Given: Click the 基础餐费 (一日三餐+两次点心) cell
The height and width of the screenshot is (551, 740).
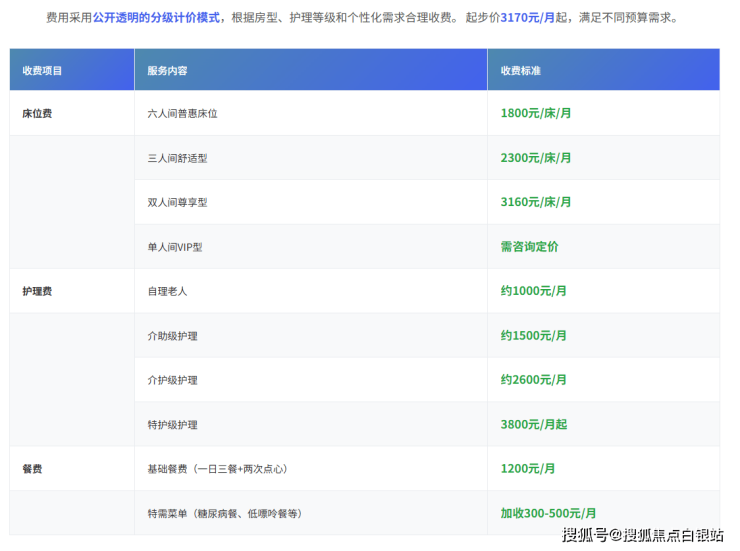Looking at the screenshot, I should pos(217,469).
